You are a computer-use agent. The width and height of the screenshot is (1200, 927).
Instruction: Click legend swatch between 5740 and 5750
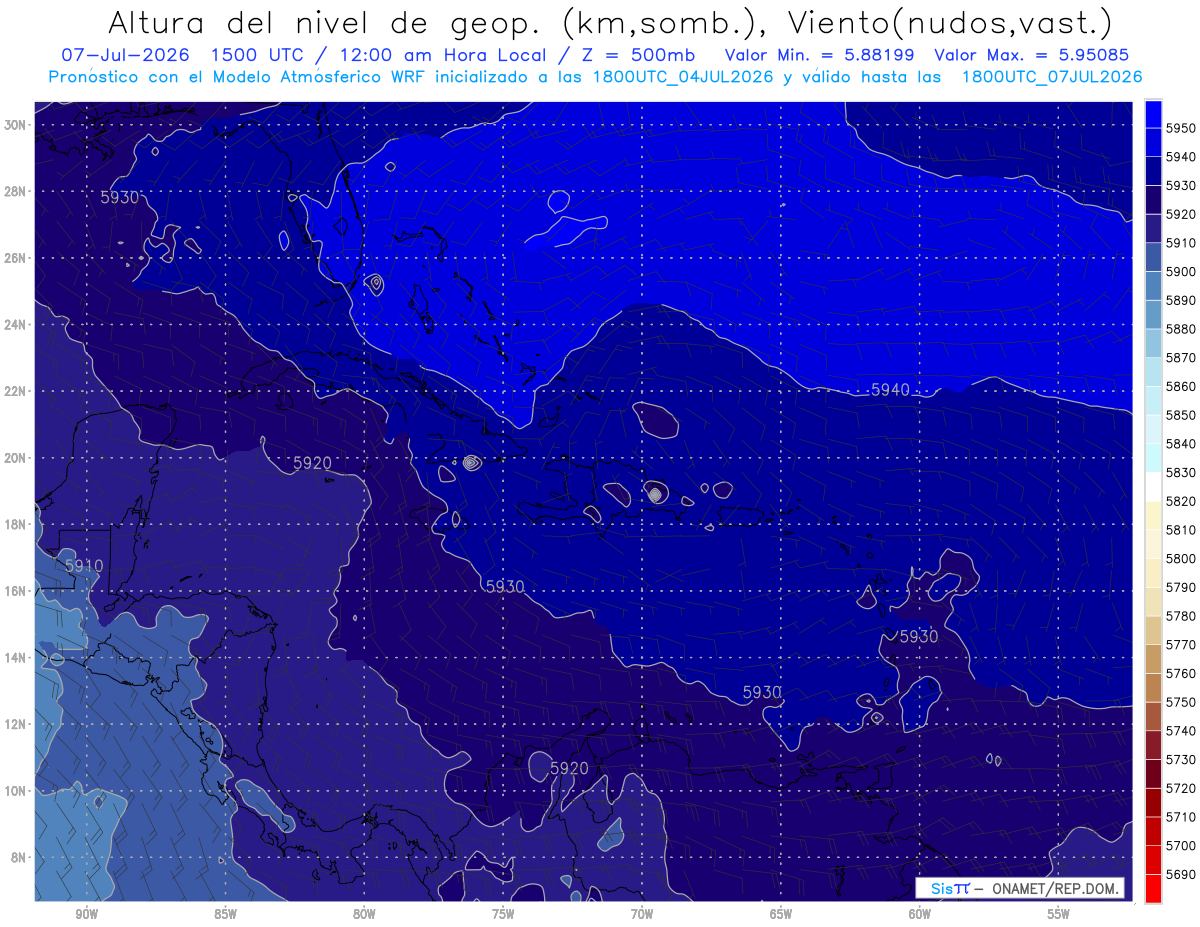[1153, 716]
